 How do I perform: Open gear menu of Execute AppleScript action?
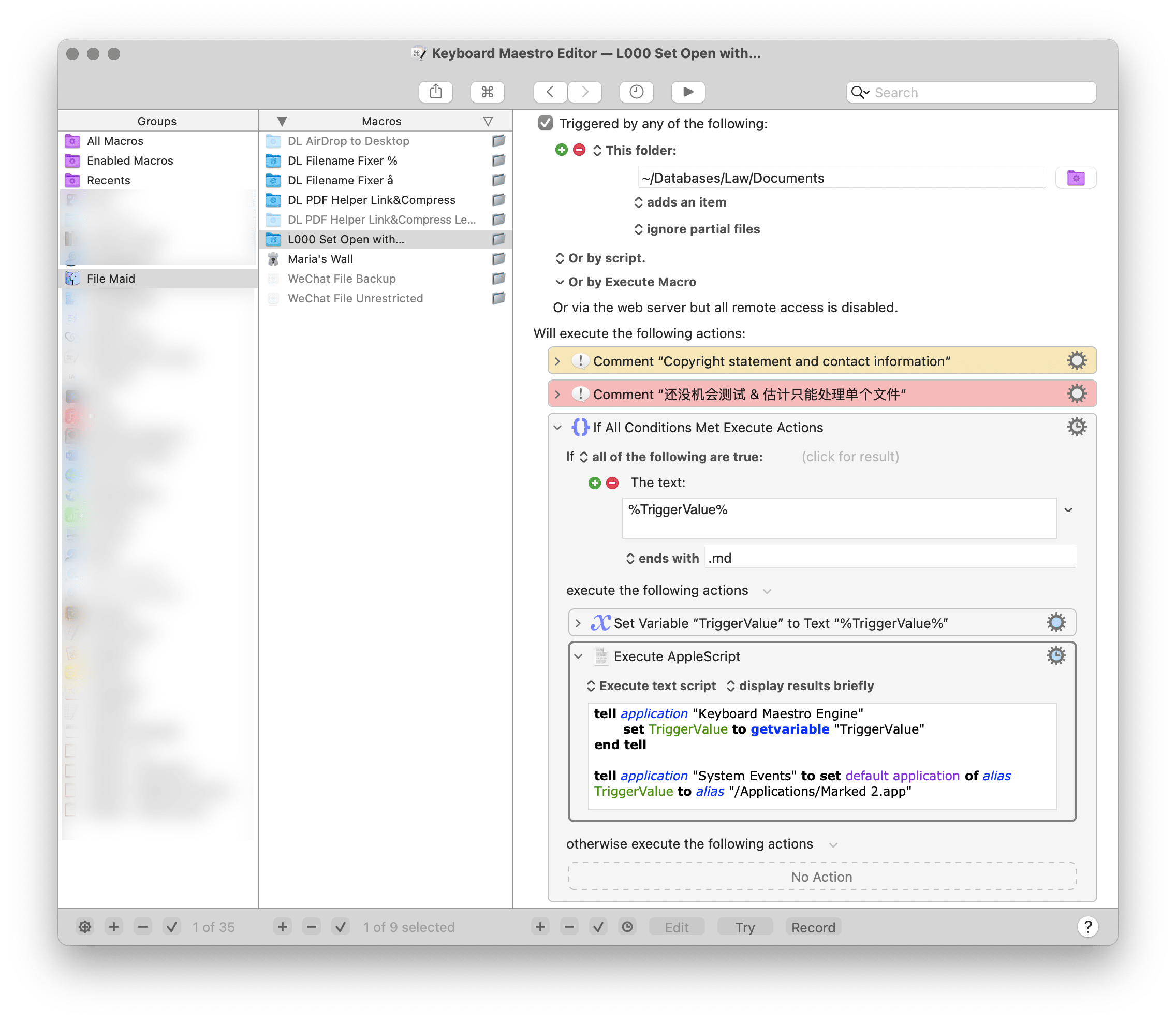(x=1056, y=656)
